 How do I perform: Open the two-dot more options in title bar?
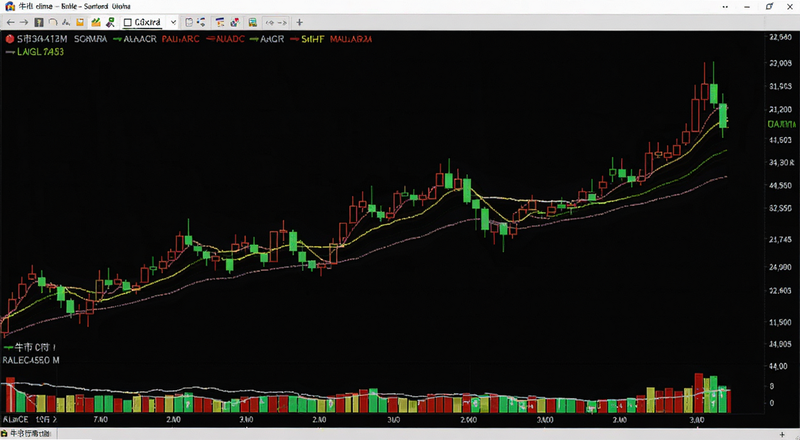(x=725, y=7)
